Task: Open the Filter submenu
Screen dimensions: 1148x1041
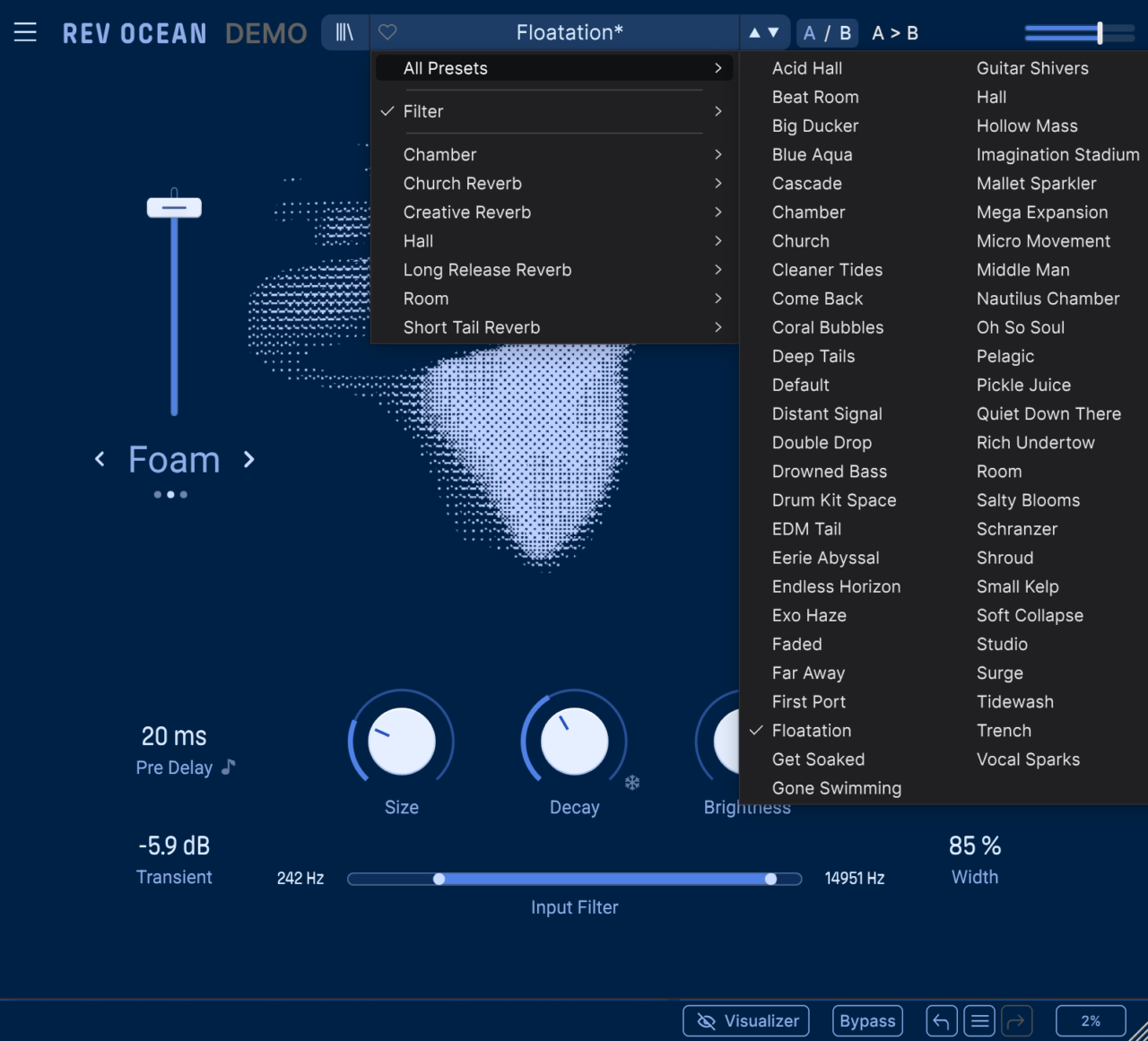Action: (552, 111)
